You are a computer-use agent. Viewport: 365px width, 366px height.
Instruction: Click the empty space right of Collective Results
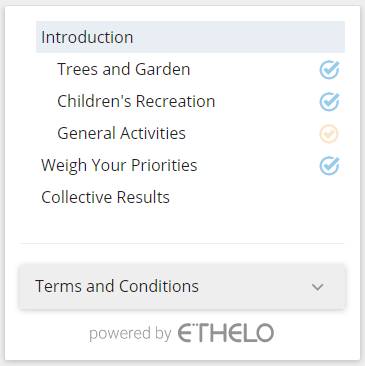257,197
